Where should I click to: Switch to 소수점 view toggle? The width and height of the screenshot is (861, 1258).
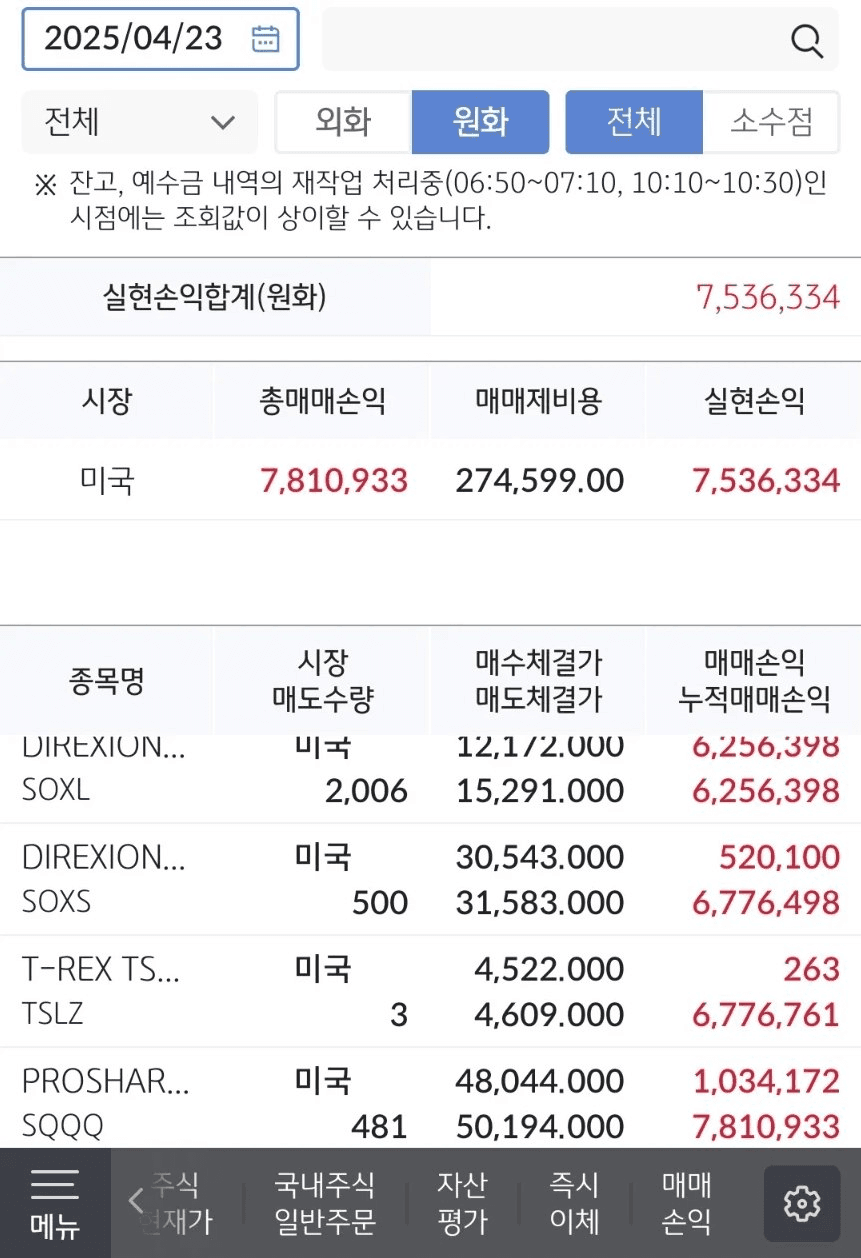[x=771, y=122]
